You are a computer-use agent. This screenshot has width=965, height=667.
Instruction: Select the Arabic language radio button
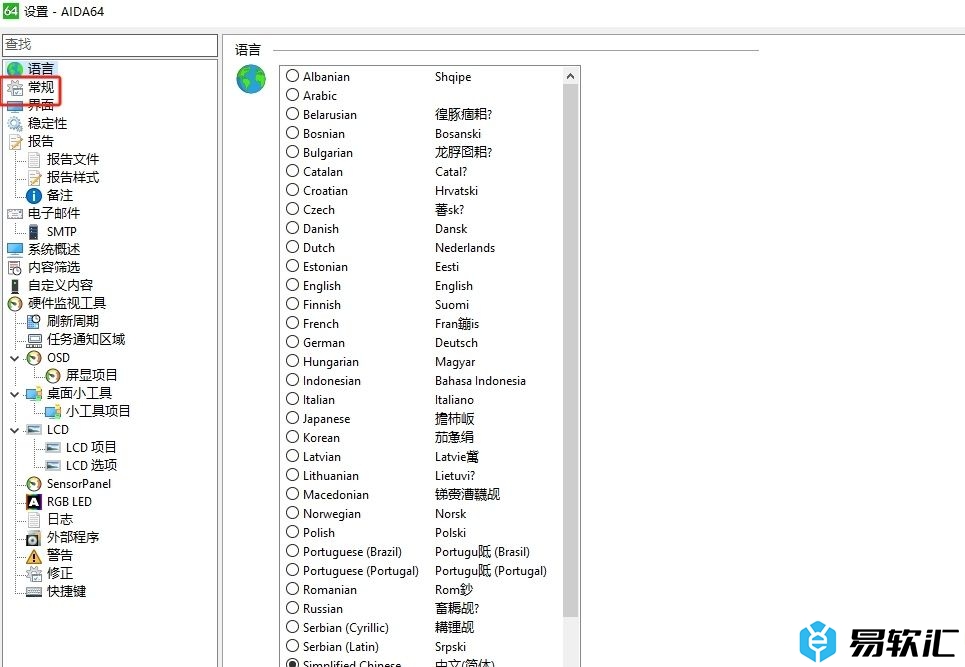pyautogui.click(x=292, y=95)
